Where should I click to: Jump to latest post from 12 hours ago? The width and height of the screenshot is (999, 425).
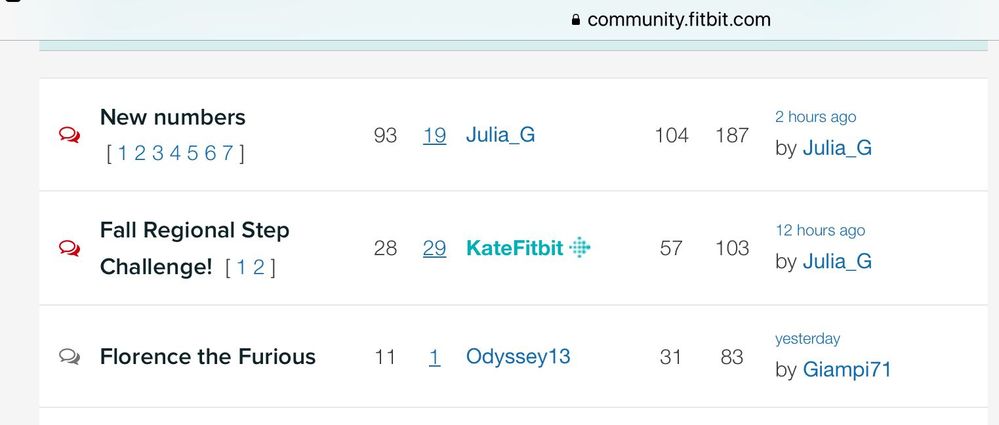pyautogui.click(x=820, y=231)
